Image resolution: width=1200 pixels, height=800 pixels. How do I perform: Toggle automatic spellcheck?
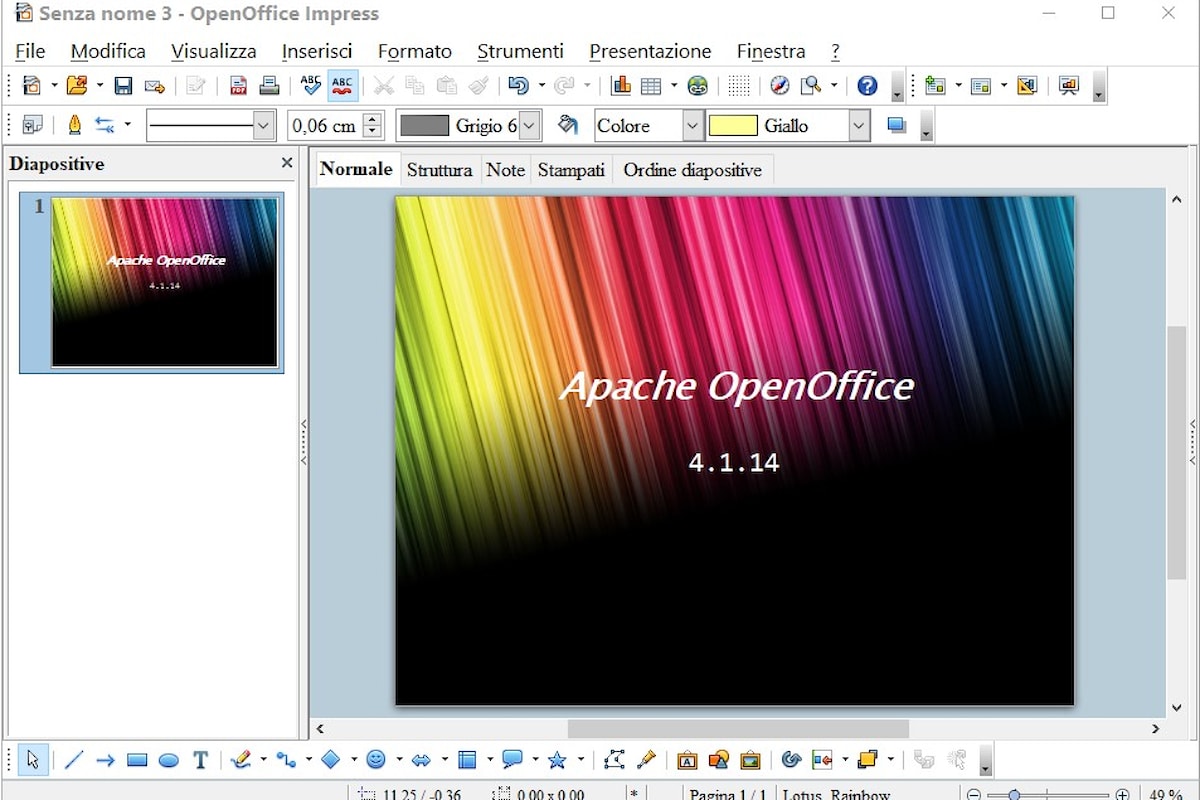point(343,86)
